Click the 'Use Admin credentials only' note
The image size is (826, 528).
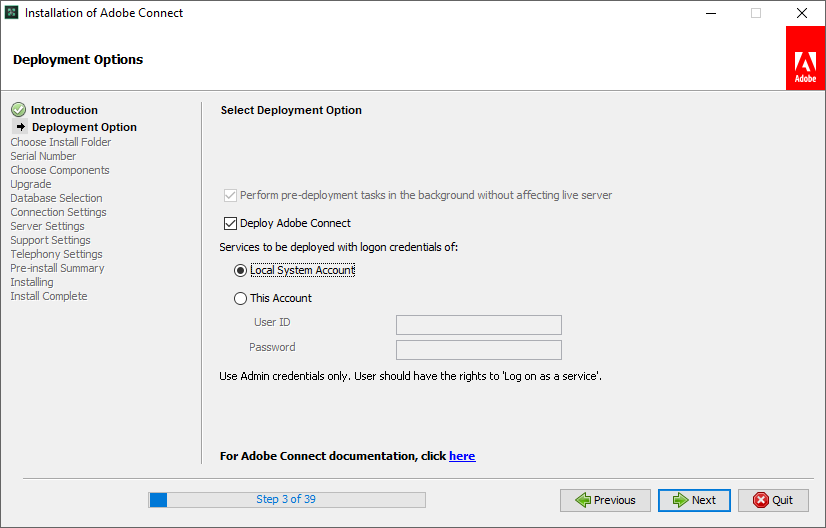click(410, 376)
